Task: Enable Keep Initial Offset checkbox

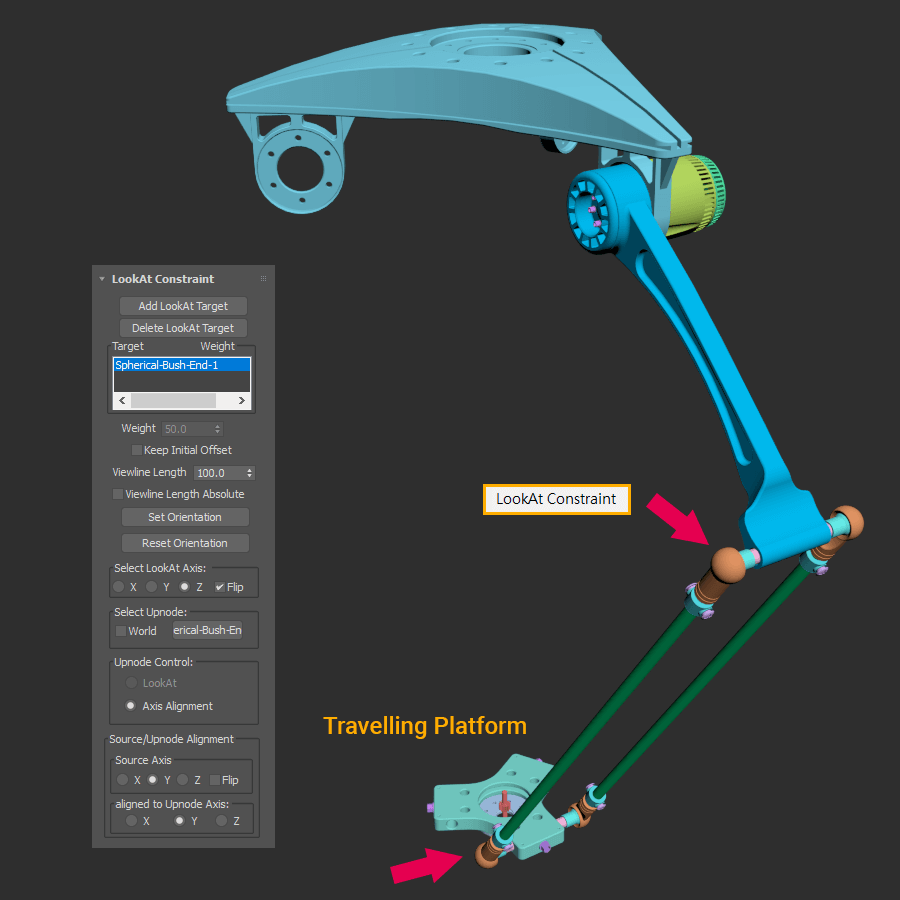Action: [x=137, y=450]
